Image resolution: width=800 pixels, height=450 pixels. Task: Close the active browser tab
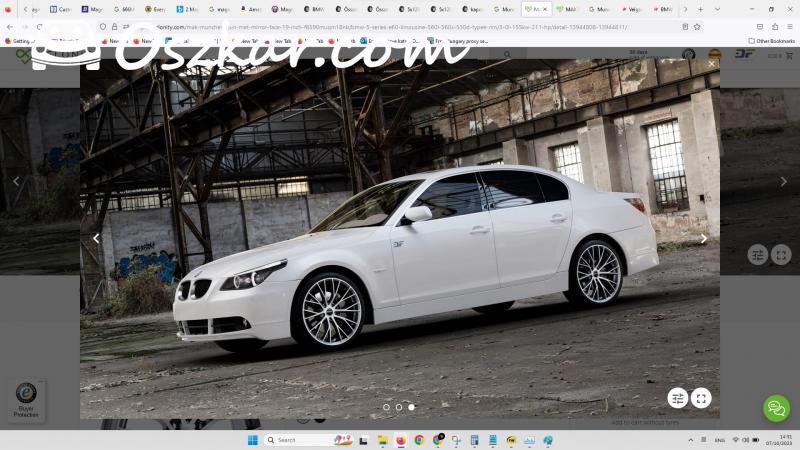click(x=545, y=9)
